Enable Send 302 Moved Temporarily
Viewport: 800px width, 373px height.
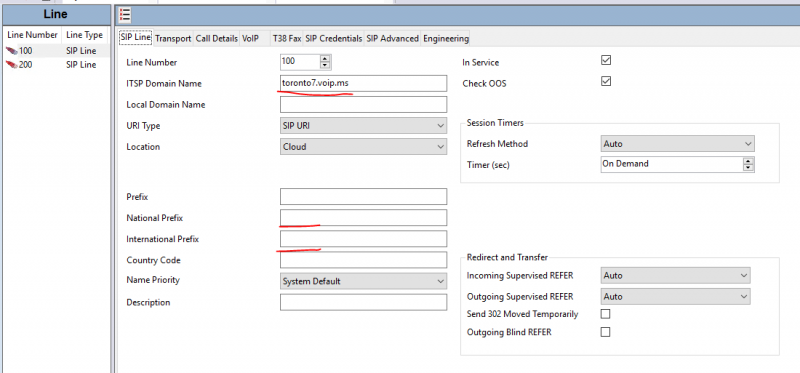605,314
